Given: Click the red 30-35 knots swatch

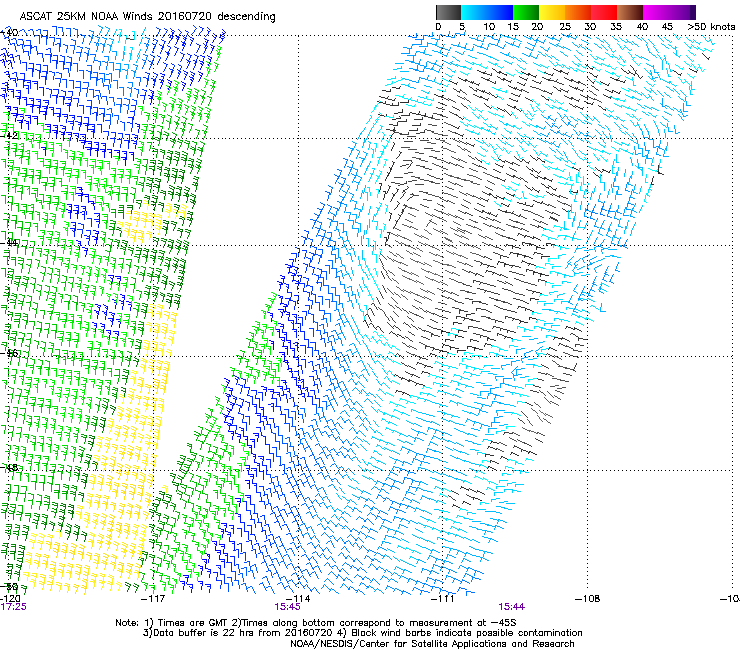Looking at the screenshot, I should (x=604, y=12).
